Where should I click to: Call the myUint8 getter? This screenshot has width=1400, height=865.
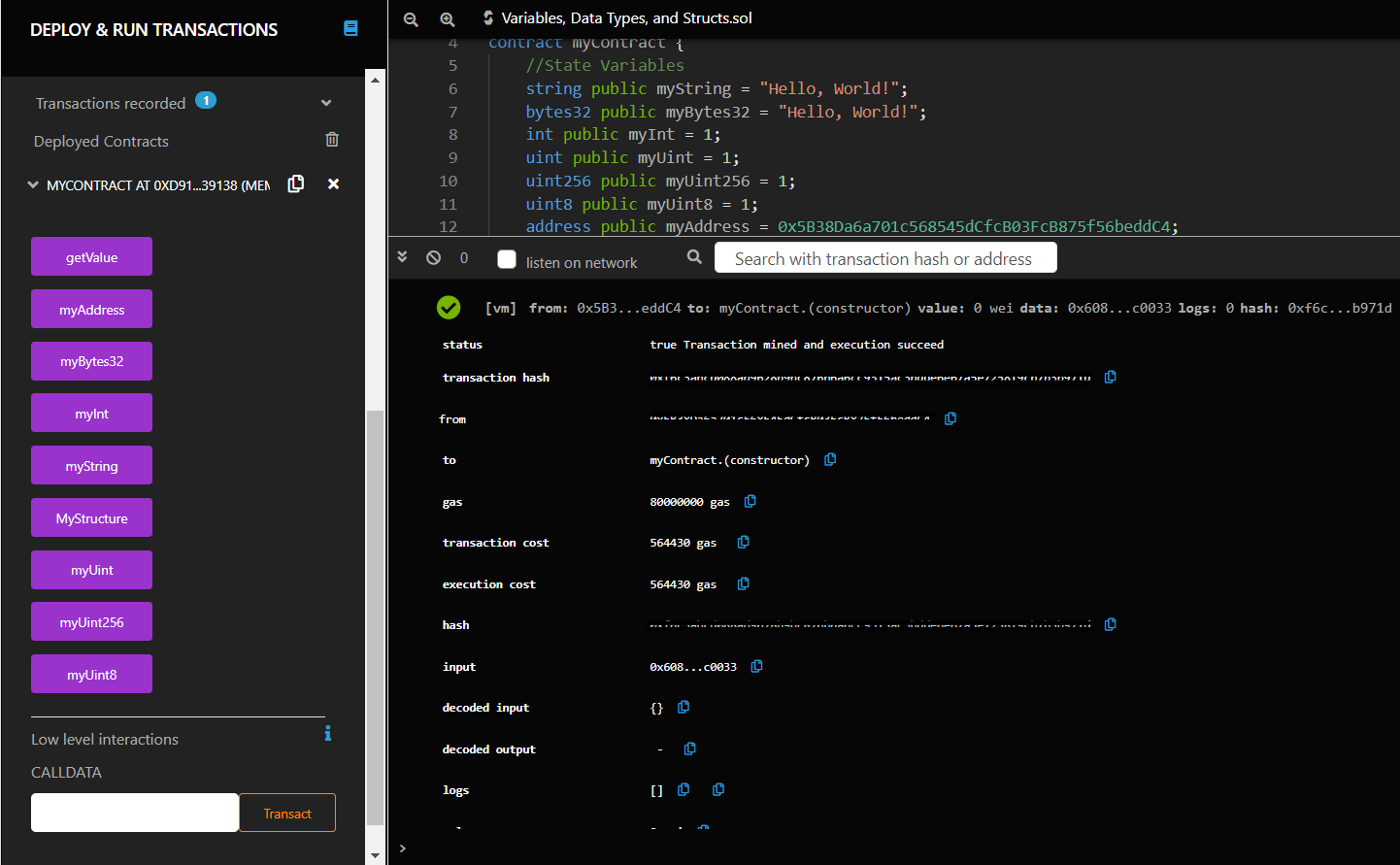[x=91, y=675]
